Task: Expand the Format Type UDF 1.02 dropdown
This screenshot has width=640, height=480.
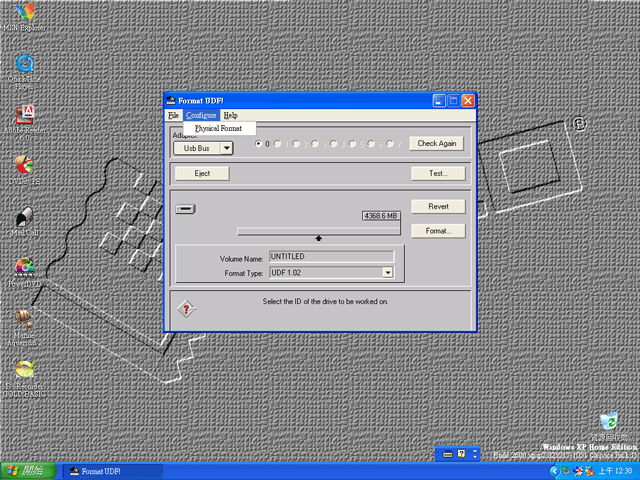Action: [388, 272]
